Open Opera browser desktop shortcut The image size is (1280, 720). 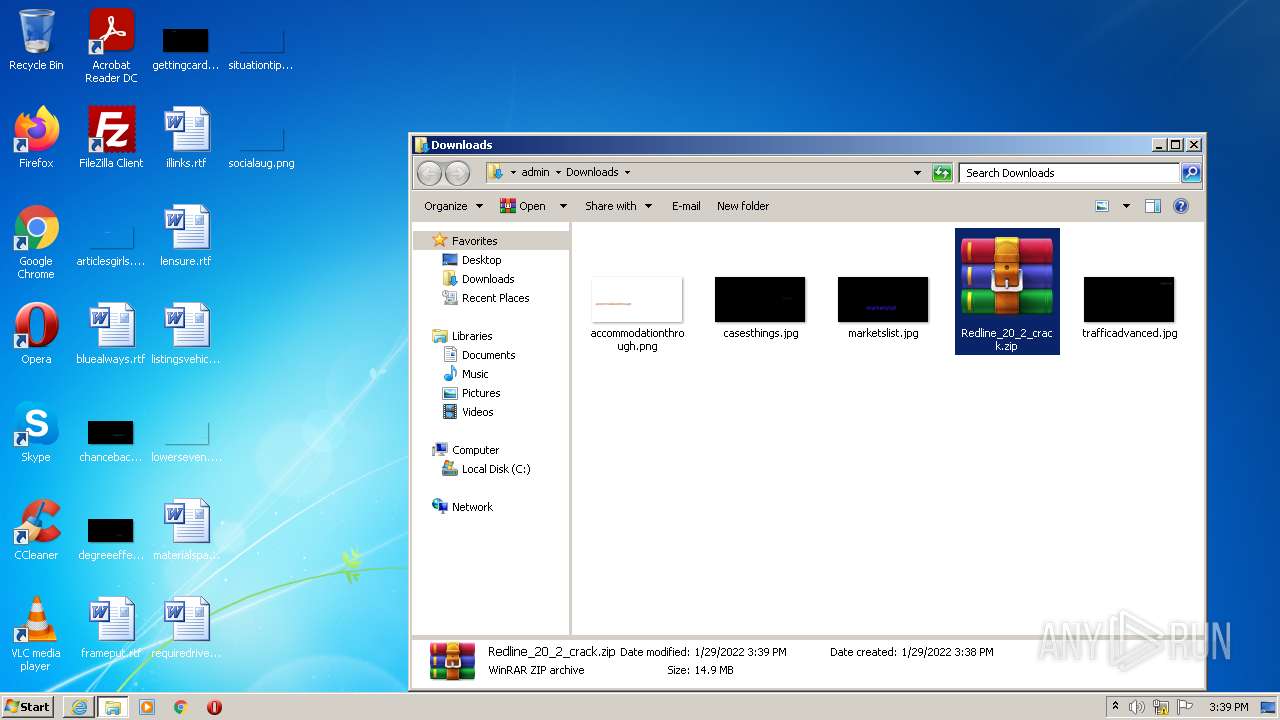(x=36, y=334)
